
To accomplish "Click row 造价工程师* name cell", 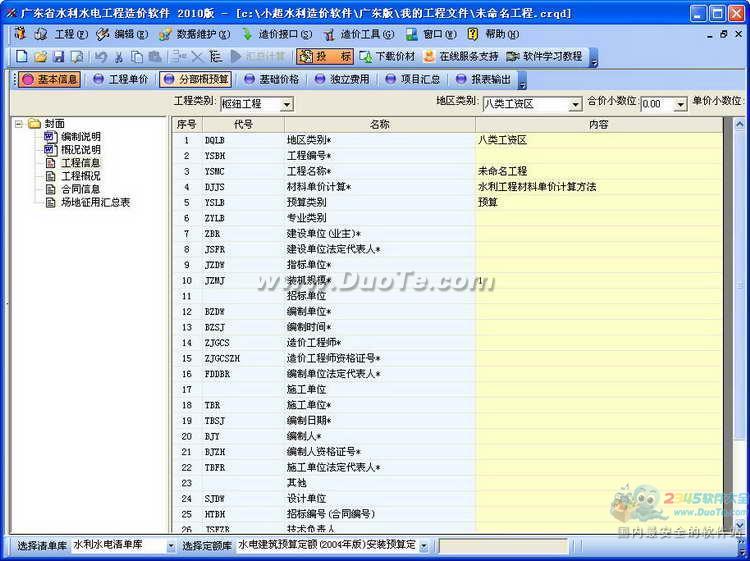I will (380, 342).
